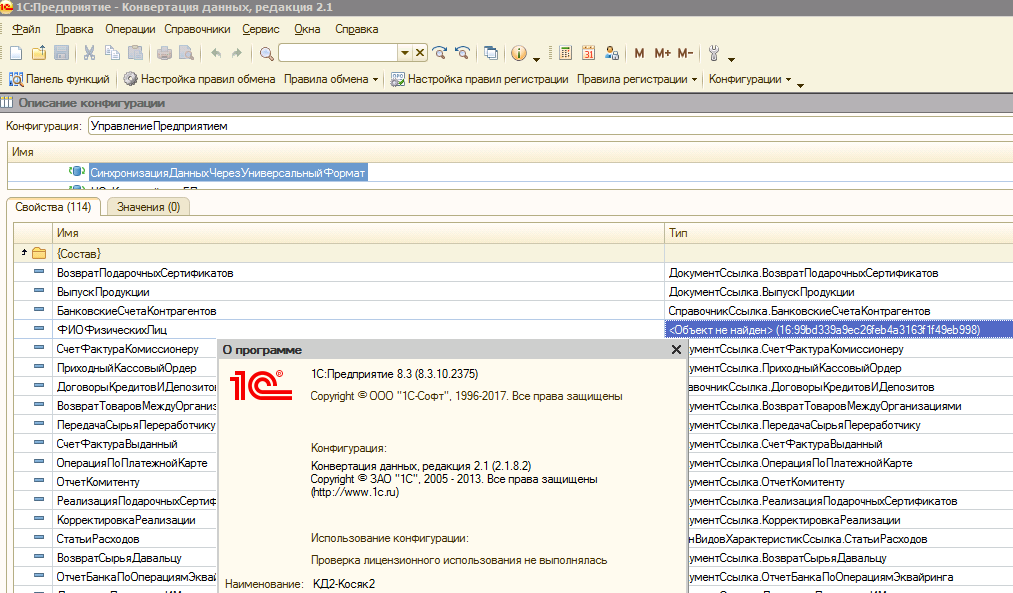Open the search field dropdown arrow
The width and height of the screenshot is (1013, 593).
(x=405, y=53)
